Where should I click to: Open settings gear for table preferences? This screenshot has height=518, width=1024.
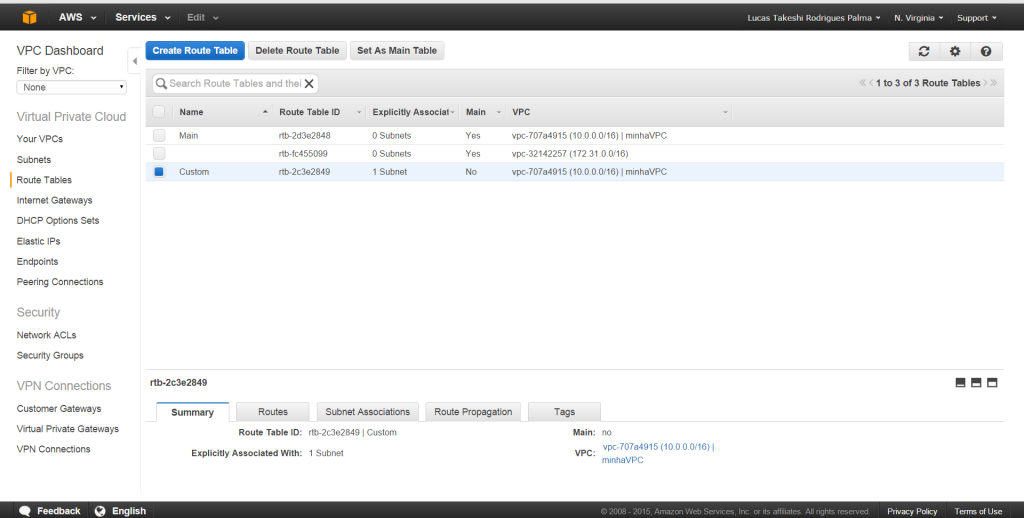pyautogui.click(x=955, y=51)
